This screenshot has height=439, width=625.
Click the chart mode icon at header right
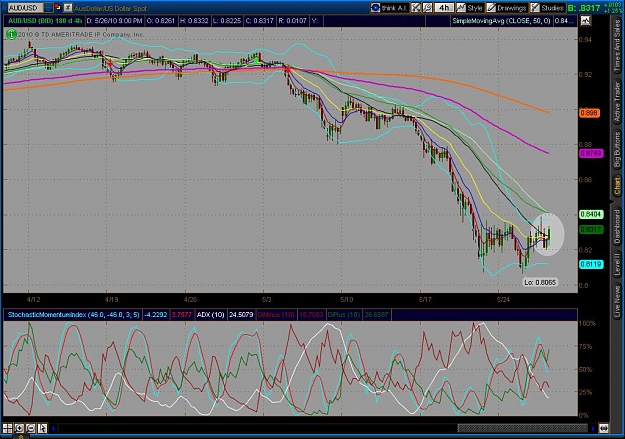pos(585,20)
